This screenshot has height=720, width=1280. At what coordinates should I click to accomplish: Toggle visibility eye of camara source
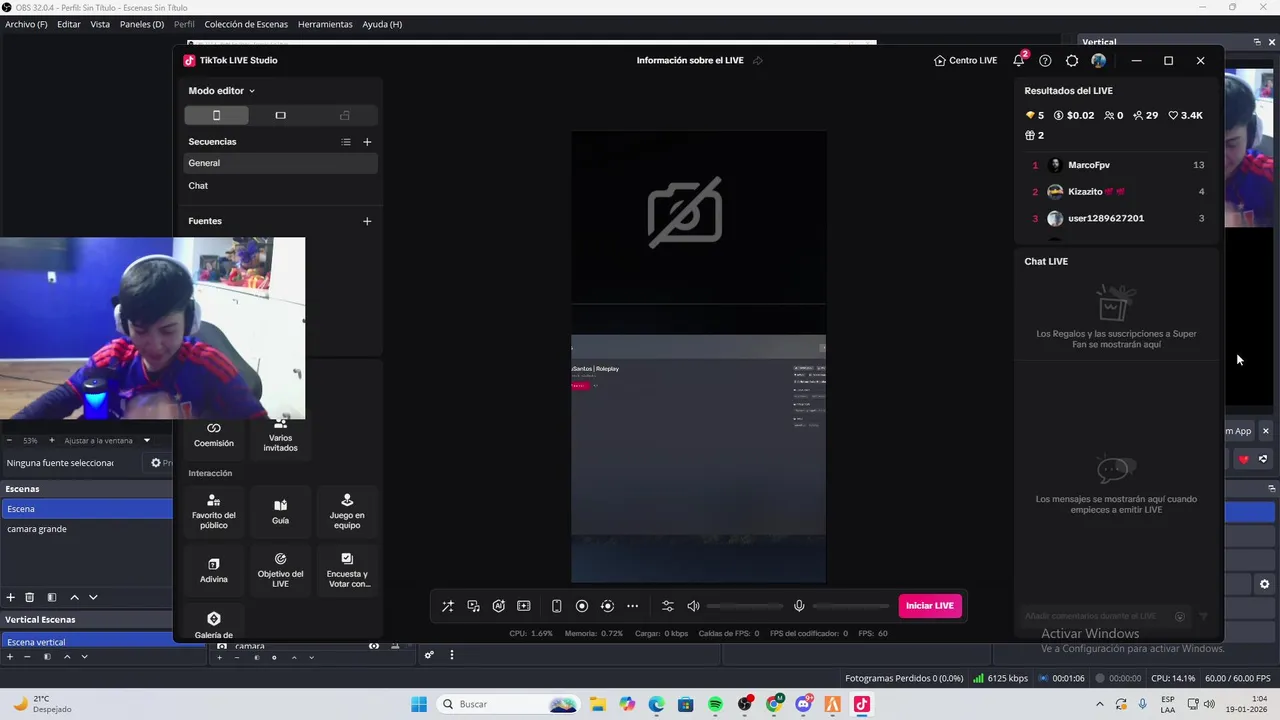[374, 646]
